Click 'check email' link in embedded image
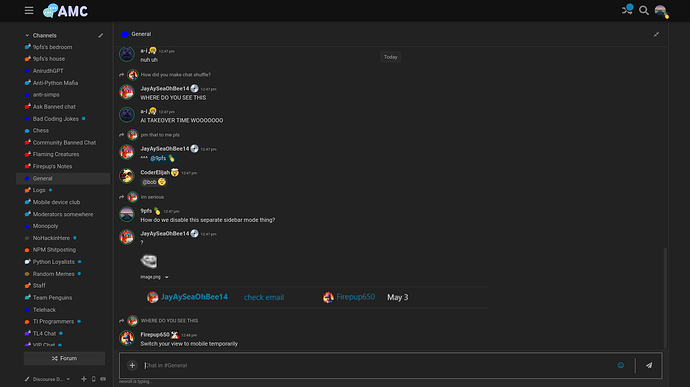The height and width of the screenshot is (387, 690). 264,298
